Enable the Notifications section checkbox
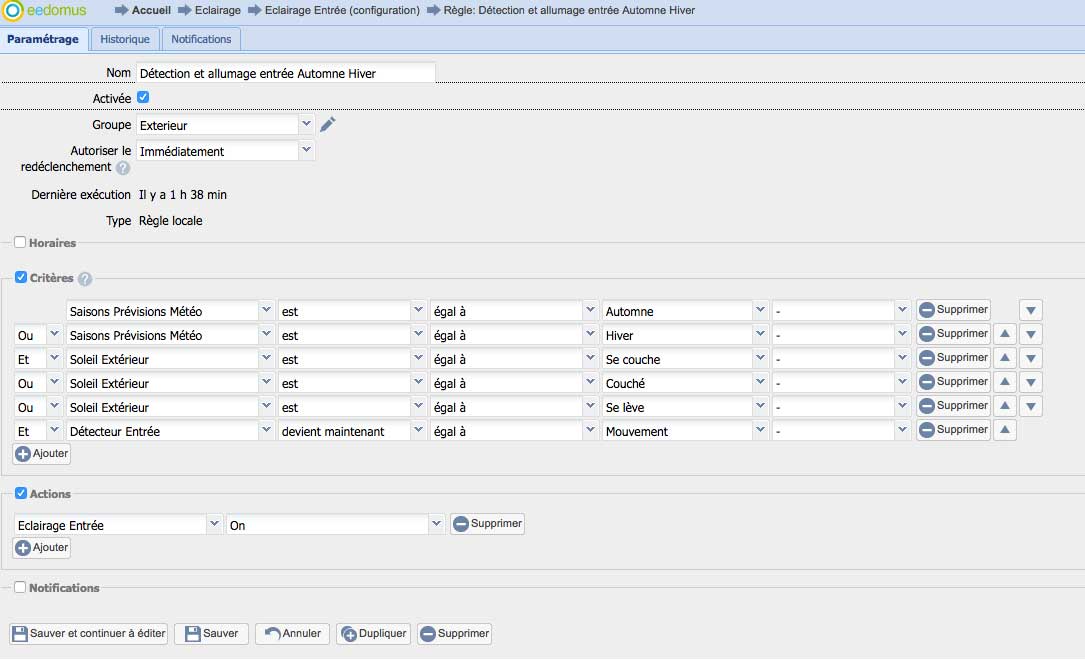The width and height of the screenshot is (1085, 660). (x=20, y=588)
